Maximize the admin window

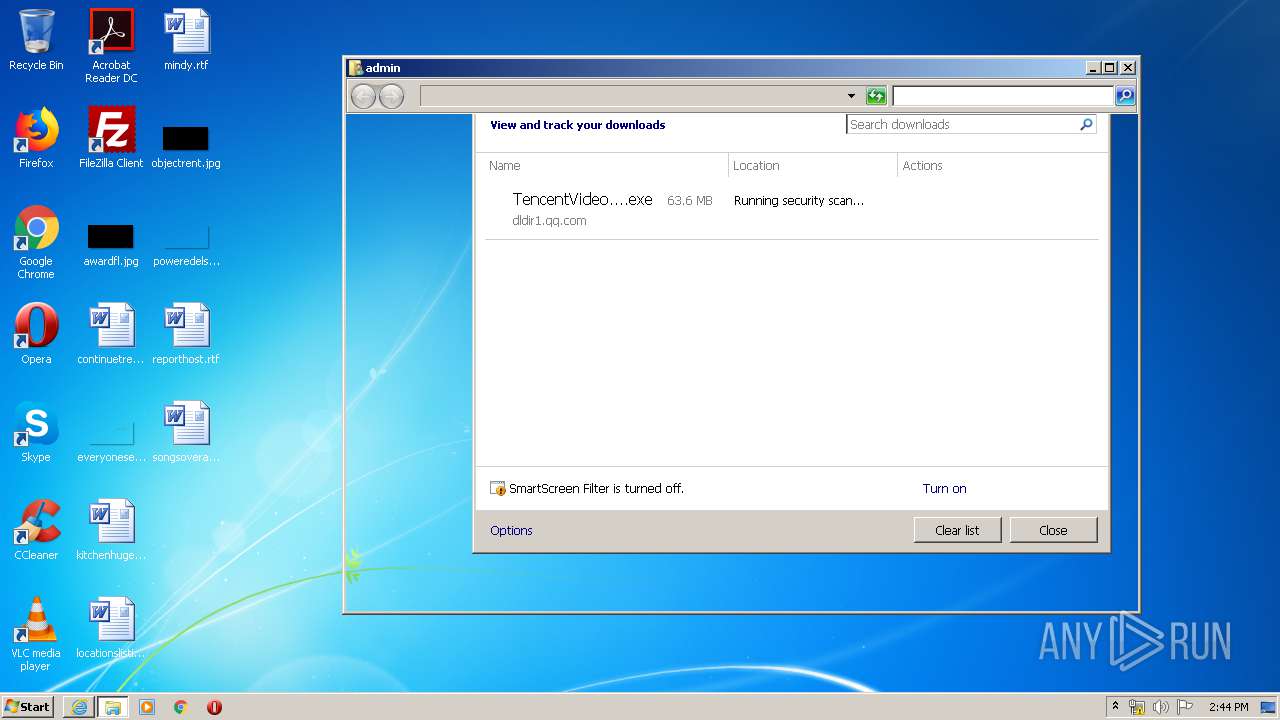pyautogui.click(x=1109, y=68)
